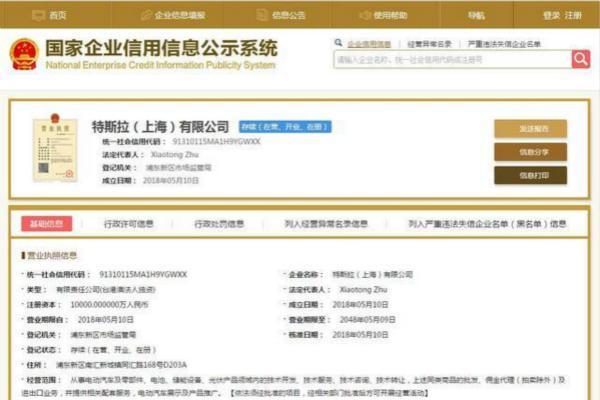Click the national emblem logo
Screen dimensions: 600x400
coord(24,54)
